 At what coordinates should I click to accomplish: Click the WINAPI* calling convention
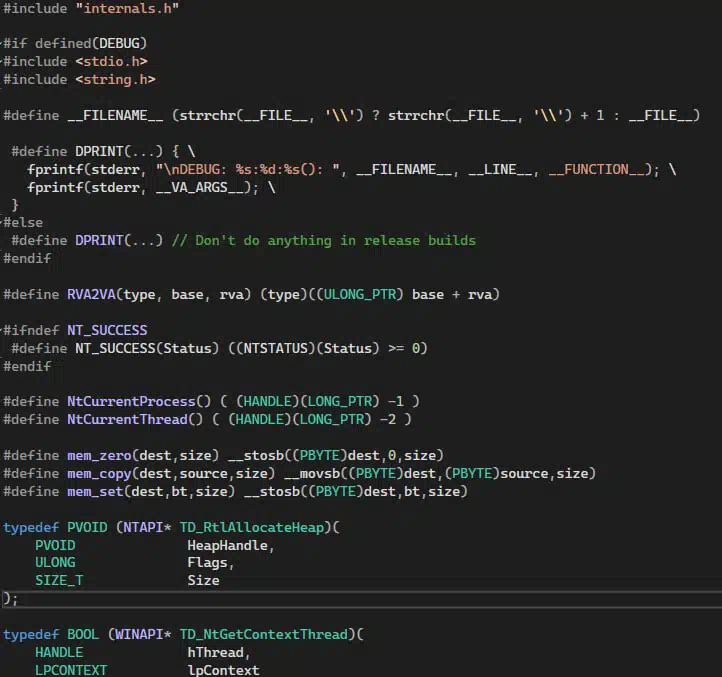point(143,635)
